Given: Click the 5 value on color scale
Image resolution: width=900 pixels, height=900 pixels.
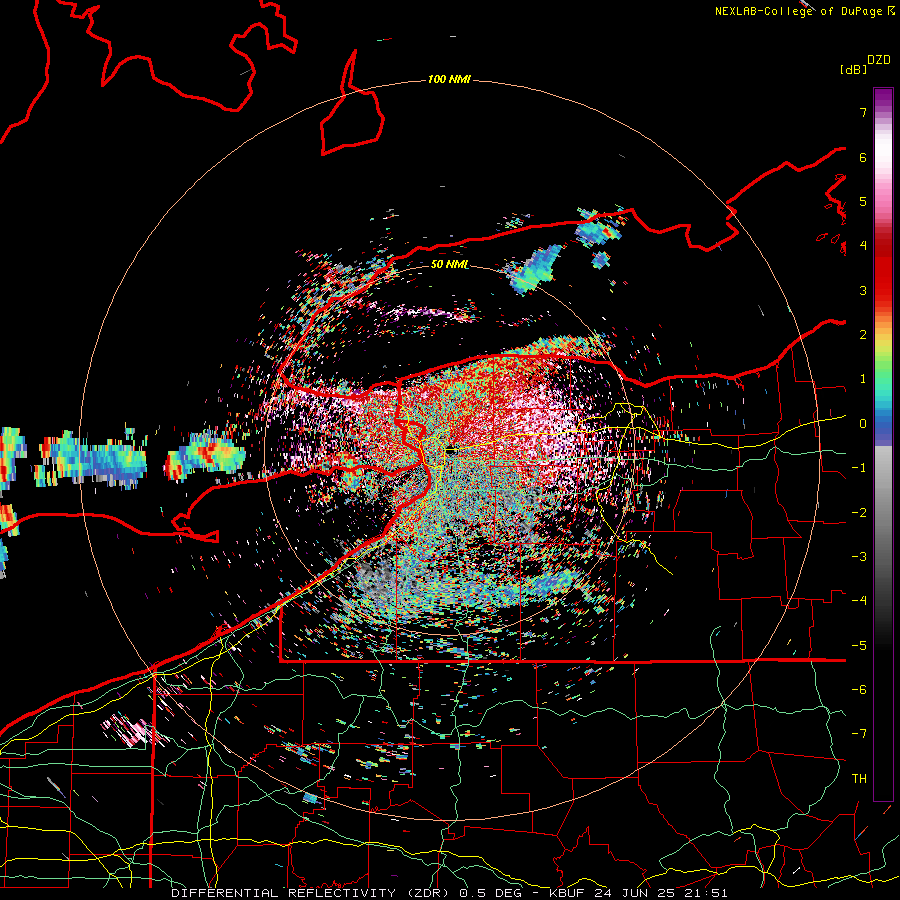Looking at the screenshot, I should point(863,201).
